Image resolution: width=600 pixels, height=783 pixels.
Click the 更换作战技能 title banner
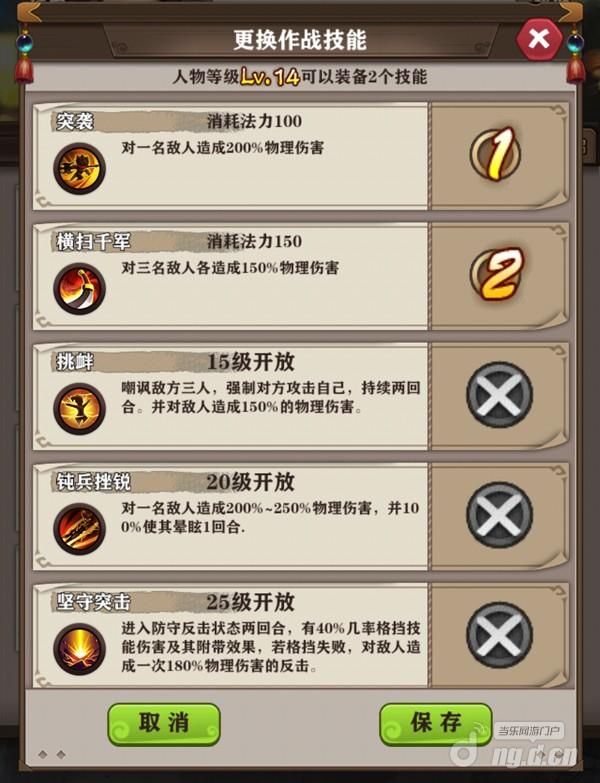click(300, 40)
